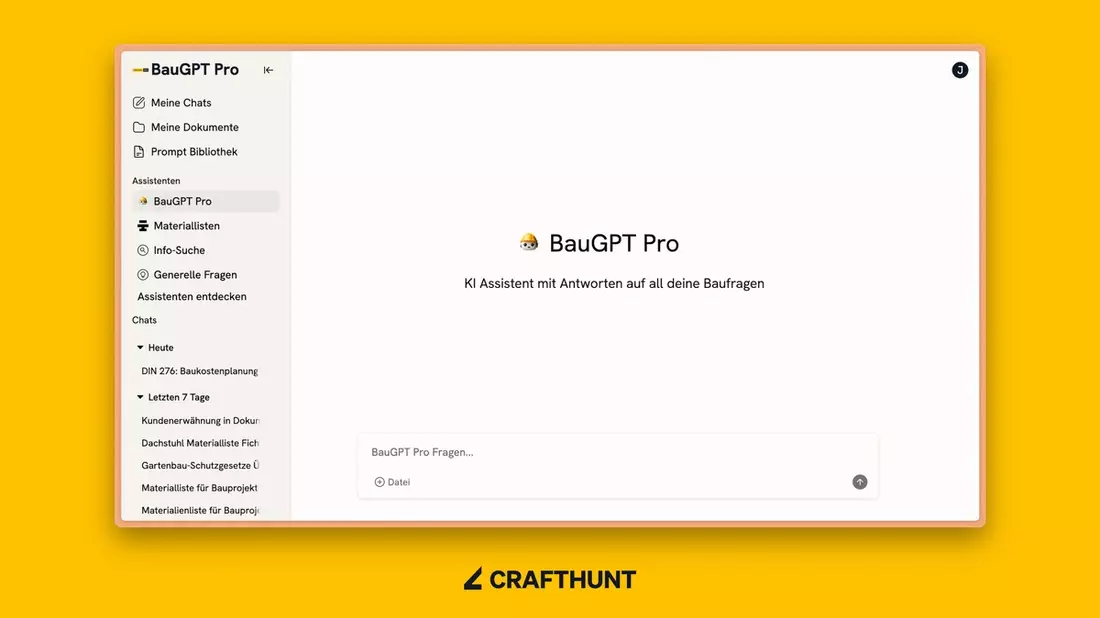Click the Chats section label
The image size is (1100, 618).
(145, 320)
